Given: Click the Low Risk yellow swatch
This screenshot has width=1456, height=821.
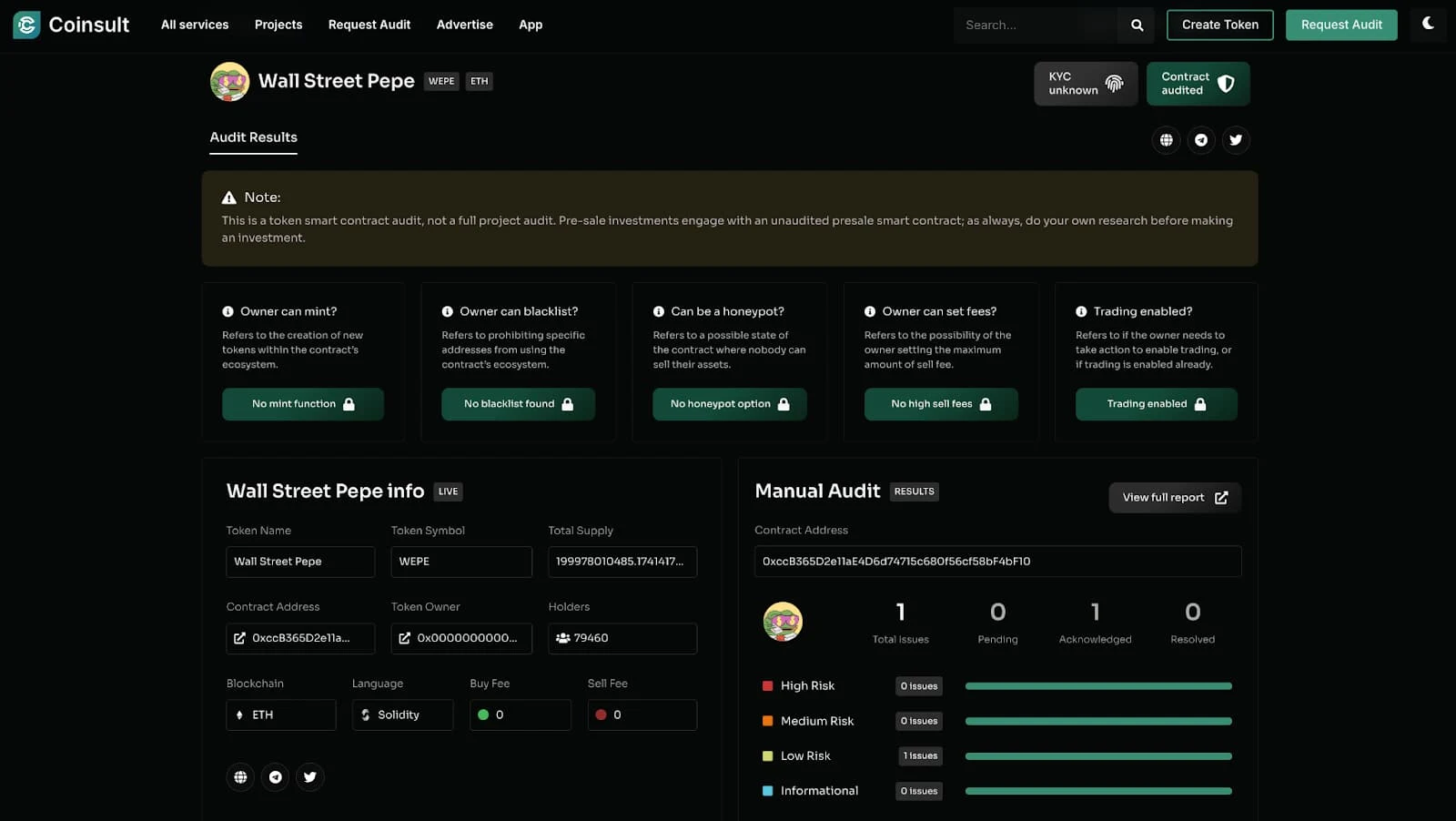Looking at the screenshot, I should 767,756.
